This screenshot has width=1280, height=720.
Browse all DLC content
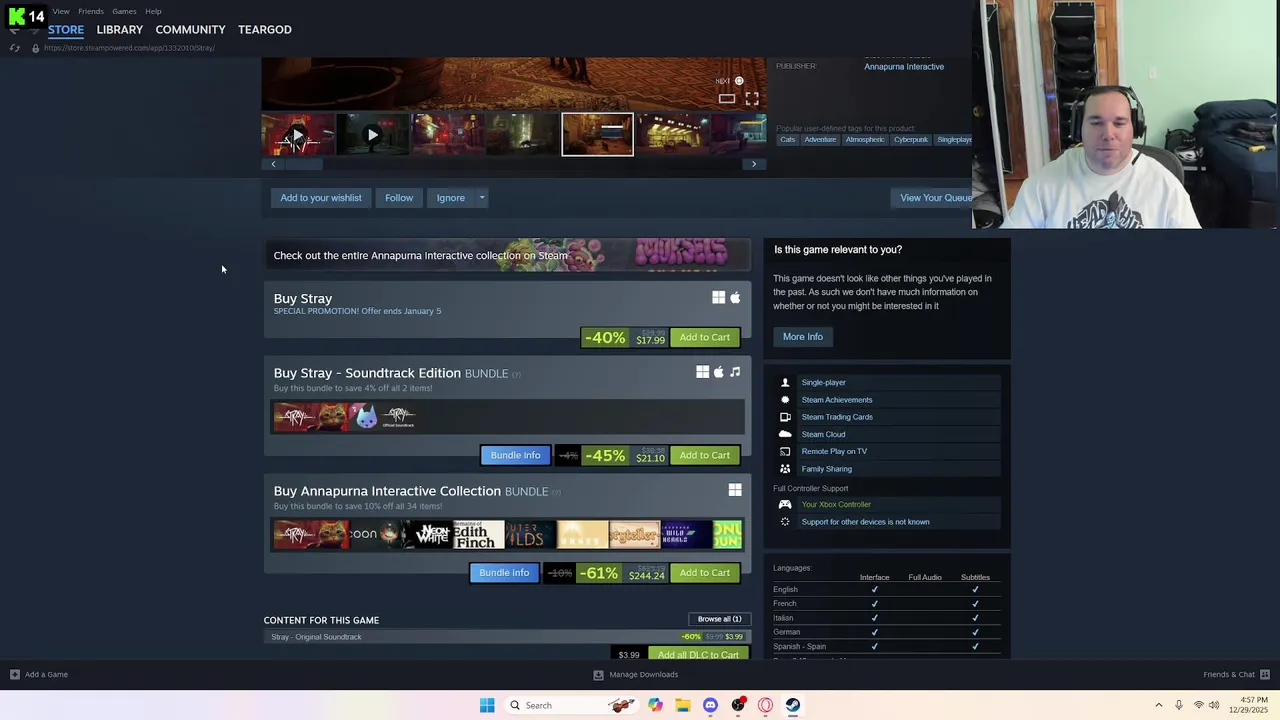719,619
